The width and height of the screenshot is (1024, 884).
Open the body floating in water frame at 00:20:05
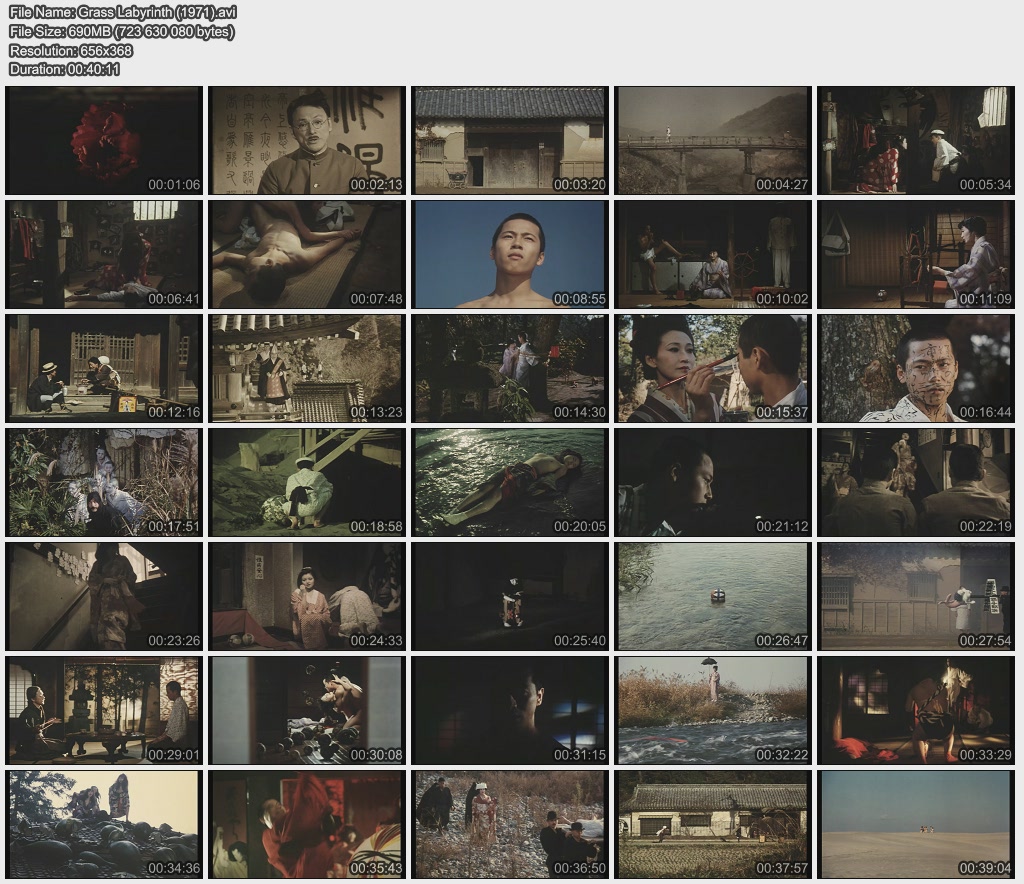click(510, 482)
